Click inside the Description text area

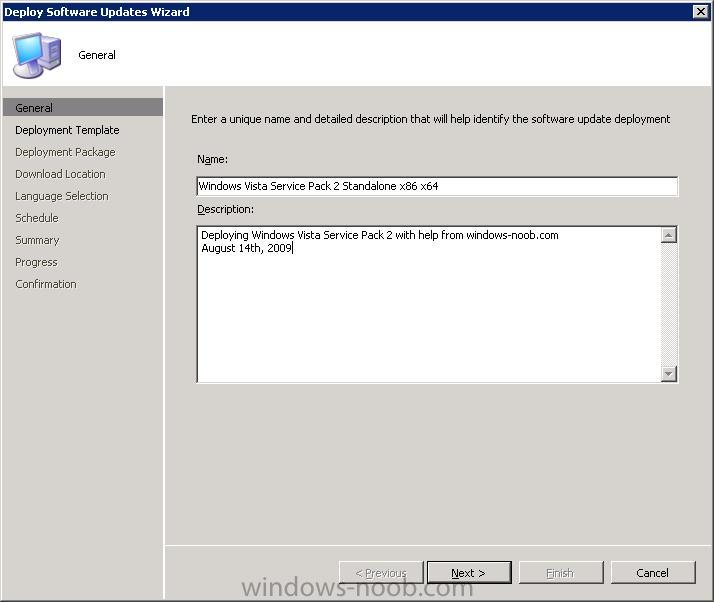click(428, 304)
